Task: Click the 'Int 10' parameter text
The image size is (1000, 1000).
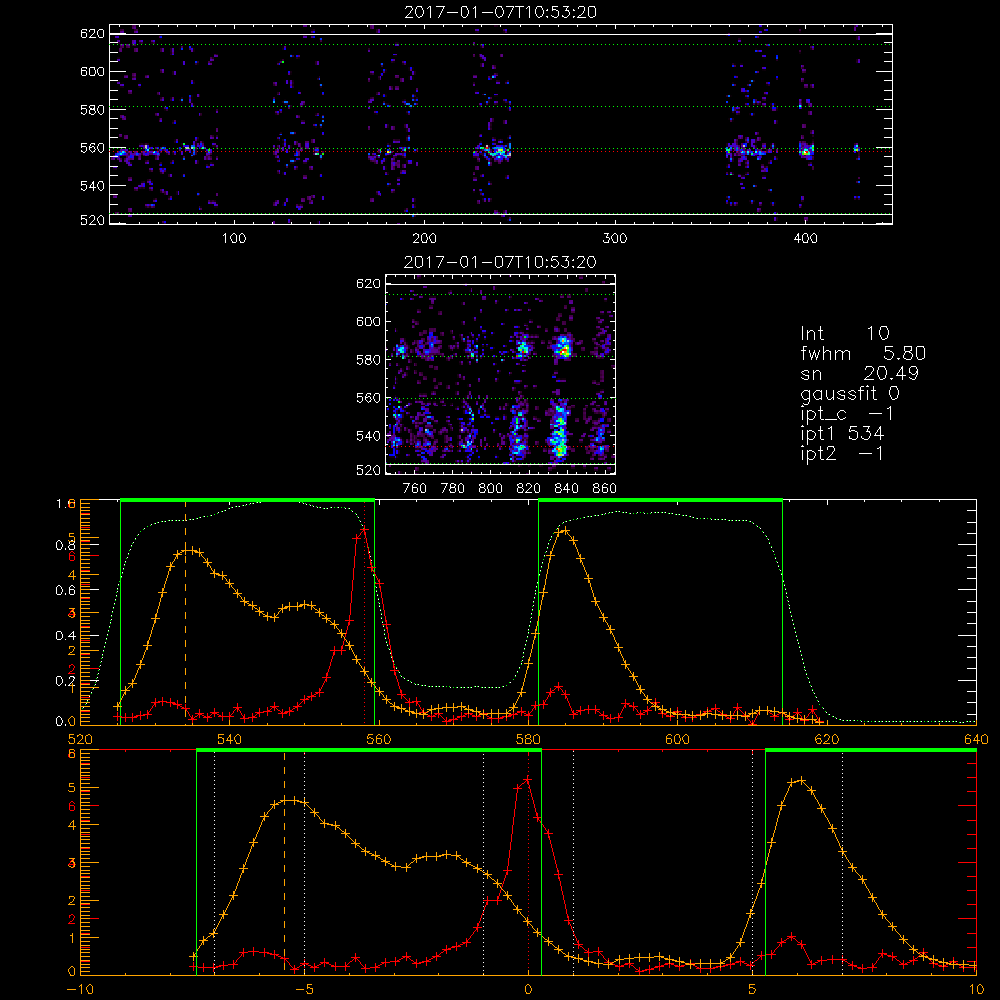Action: (844, 333)
